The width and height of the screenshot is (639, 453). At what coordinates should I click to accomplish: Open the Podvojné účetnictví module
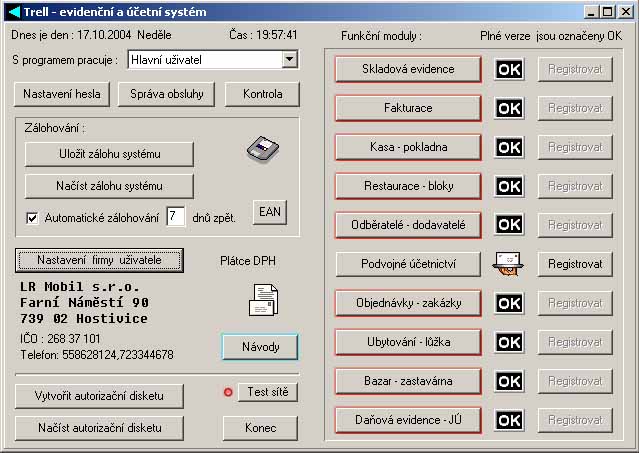point(408,264)
